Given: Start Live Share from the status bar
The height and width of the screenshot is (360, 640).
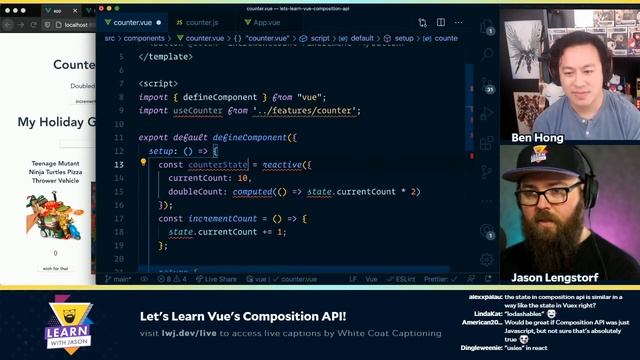Looking at the screenshot, I should coord(216,279).
